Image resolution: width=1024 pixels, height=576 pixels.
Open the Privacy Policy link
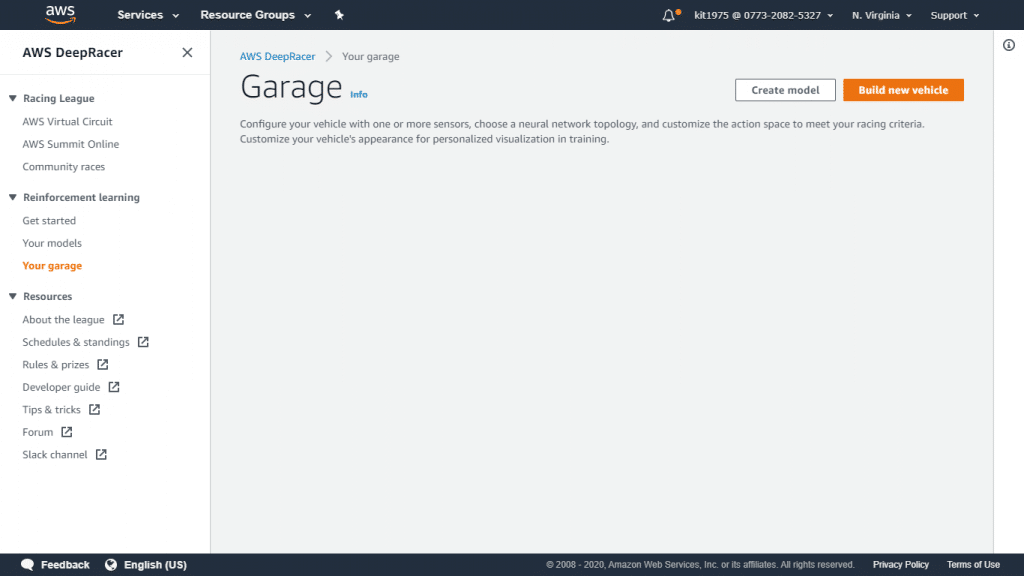[x=901, y=564]
